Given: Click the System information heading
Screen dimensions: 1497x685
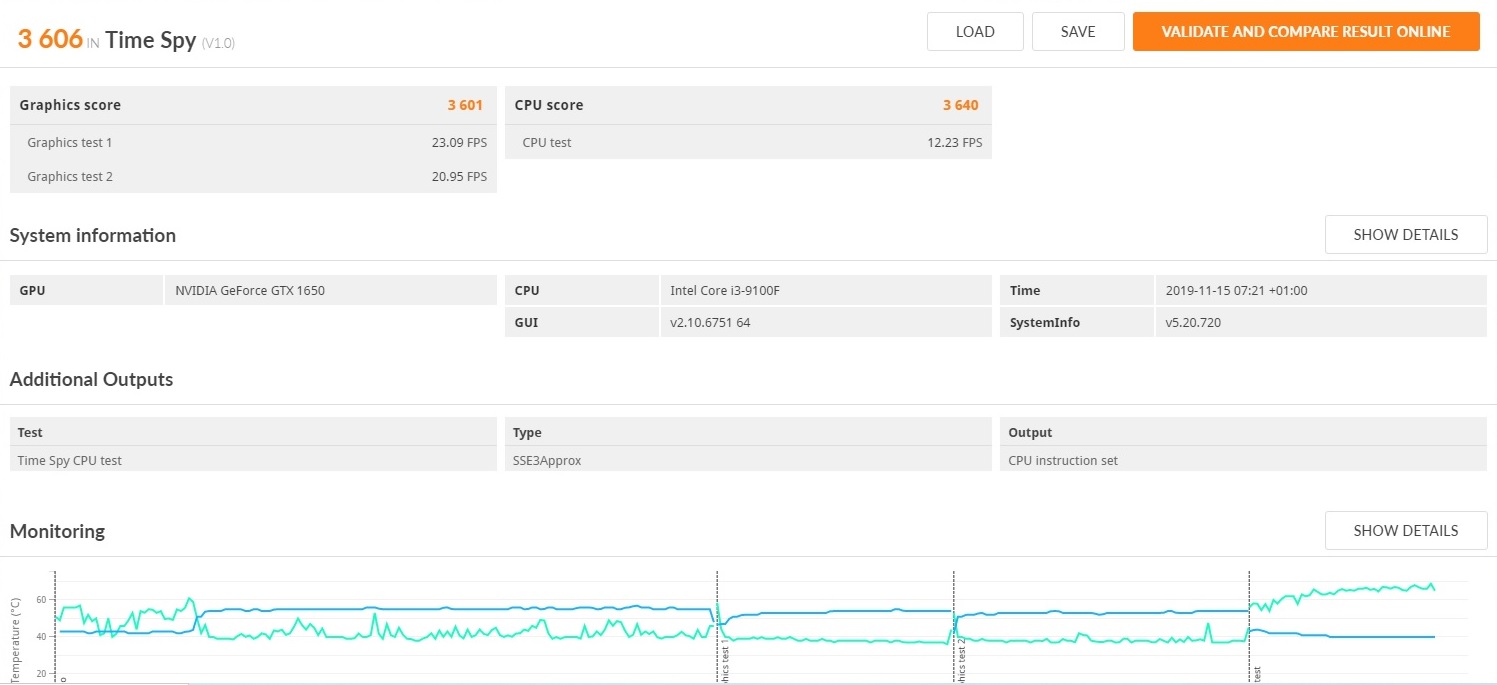Looking at the screenshot, I should [x=93, y=236].
